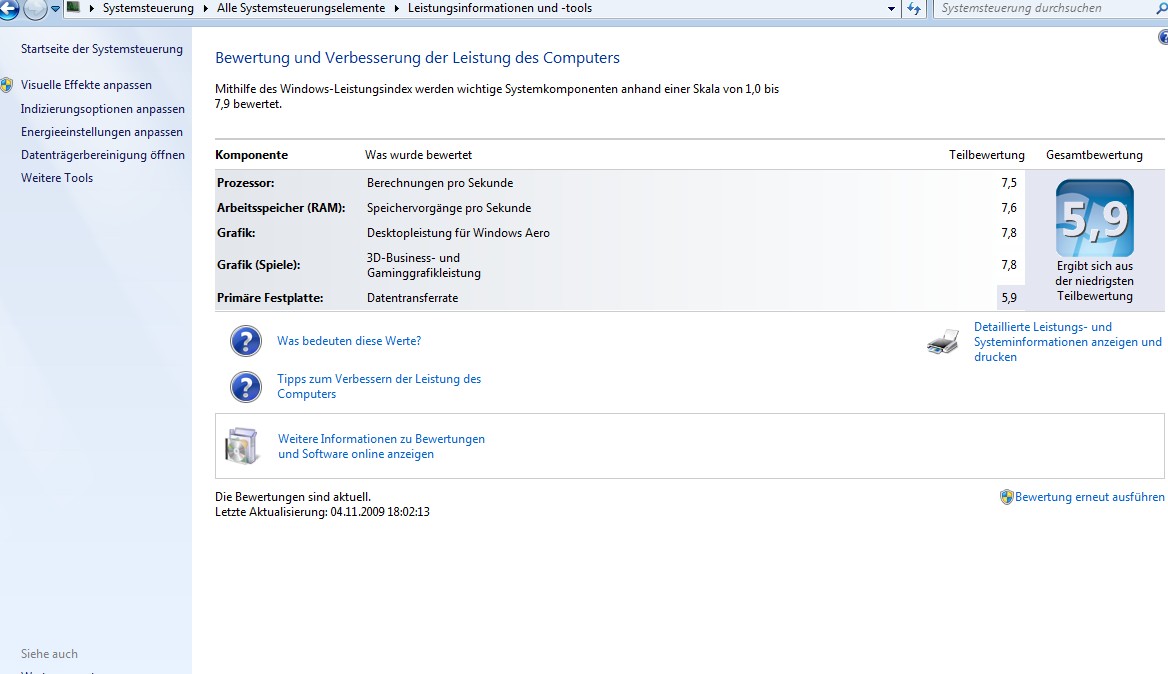Click question icon beside Was bedeuten diese Werte
Image resolution: width=1168 pixels, height=674 pixels.
click(x=245, y=341)
